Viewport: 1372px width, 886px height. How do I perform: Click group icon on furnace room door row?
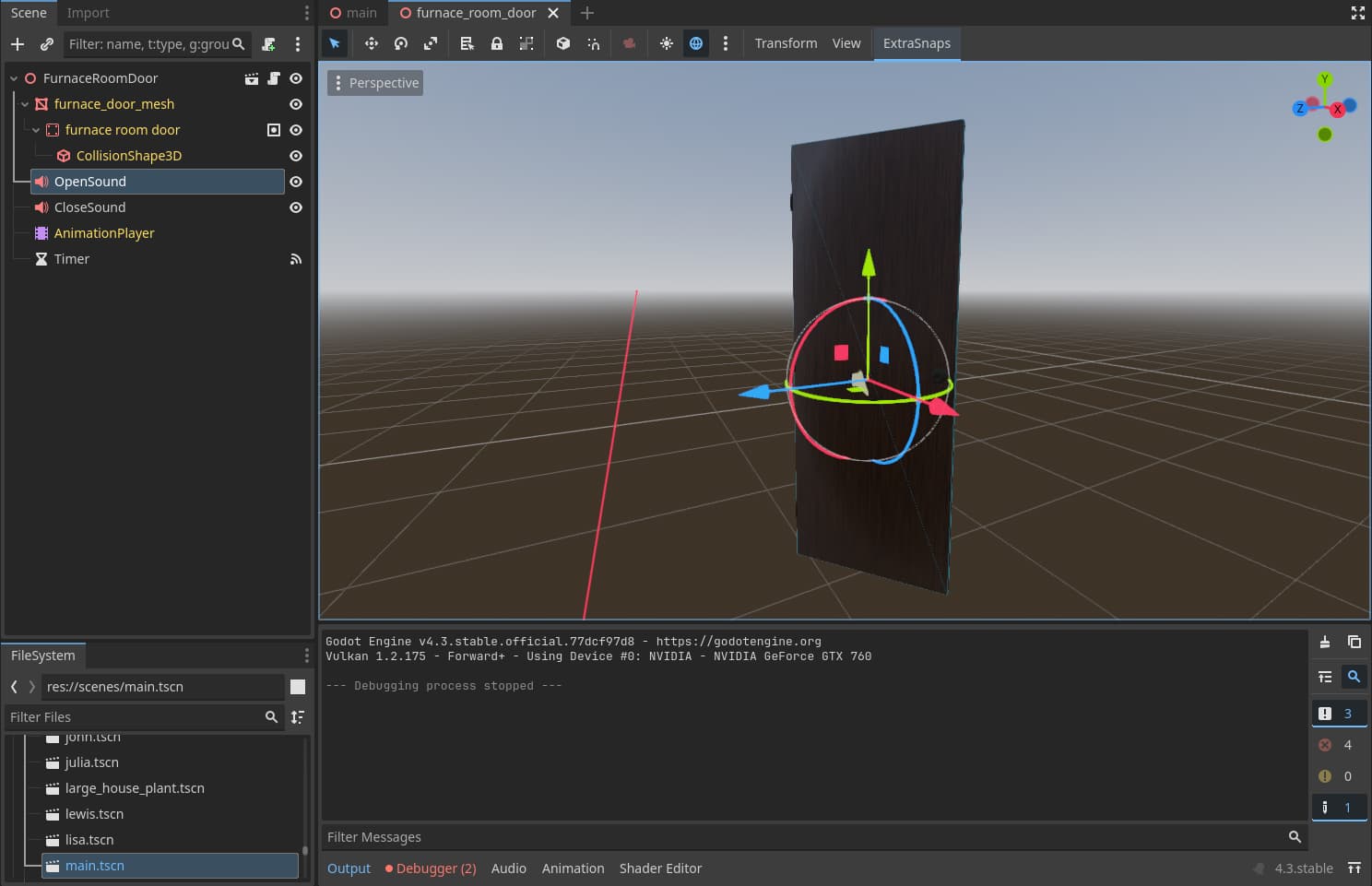(x=274, y=130)
